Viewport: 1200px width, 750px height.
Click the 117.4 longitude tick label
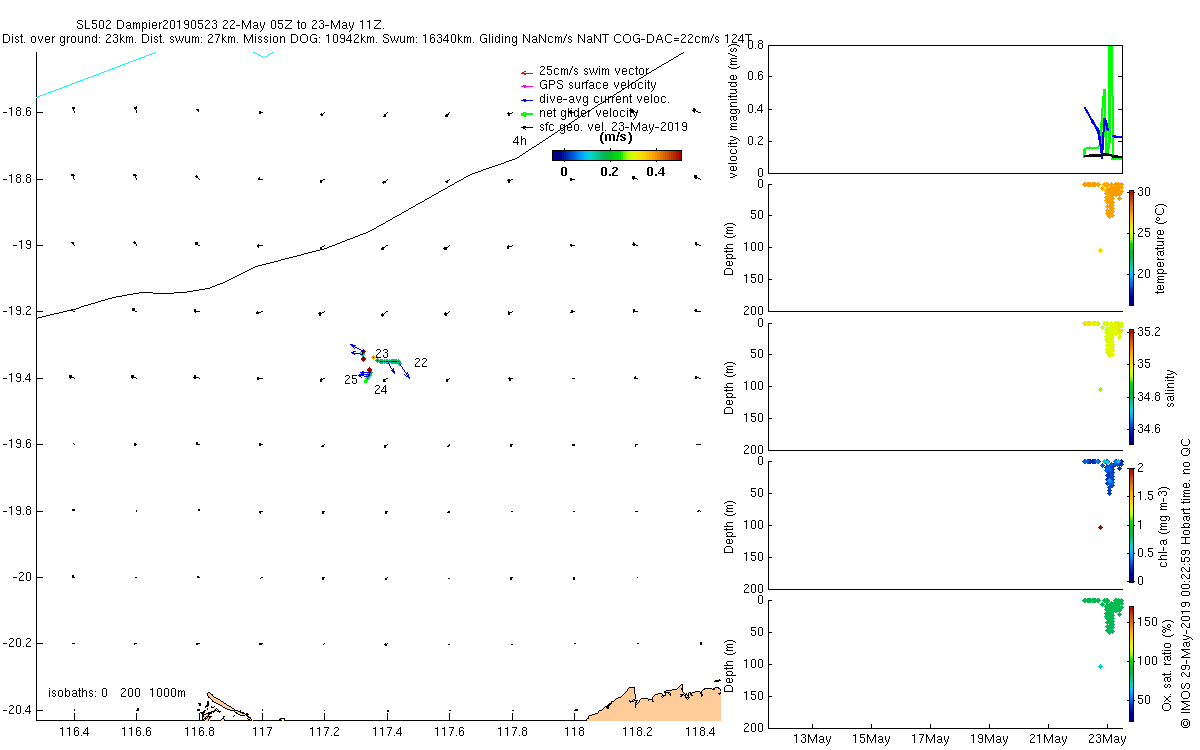coord(387,732)
